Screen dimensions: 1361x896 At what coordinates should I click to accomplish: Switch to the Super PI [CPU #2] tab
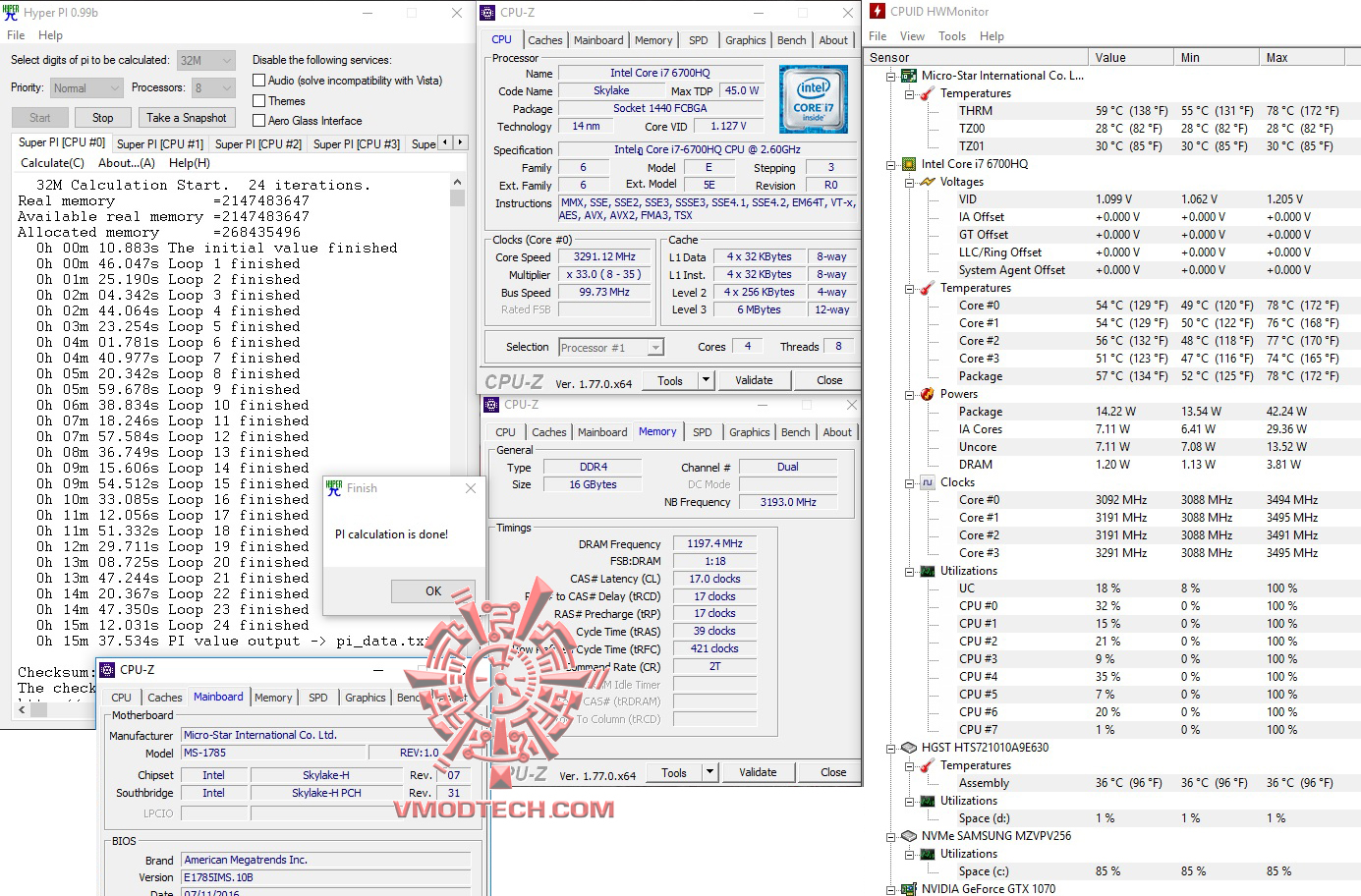tap(258, 143)
